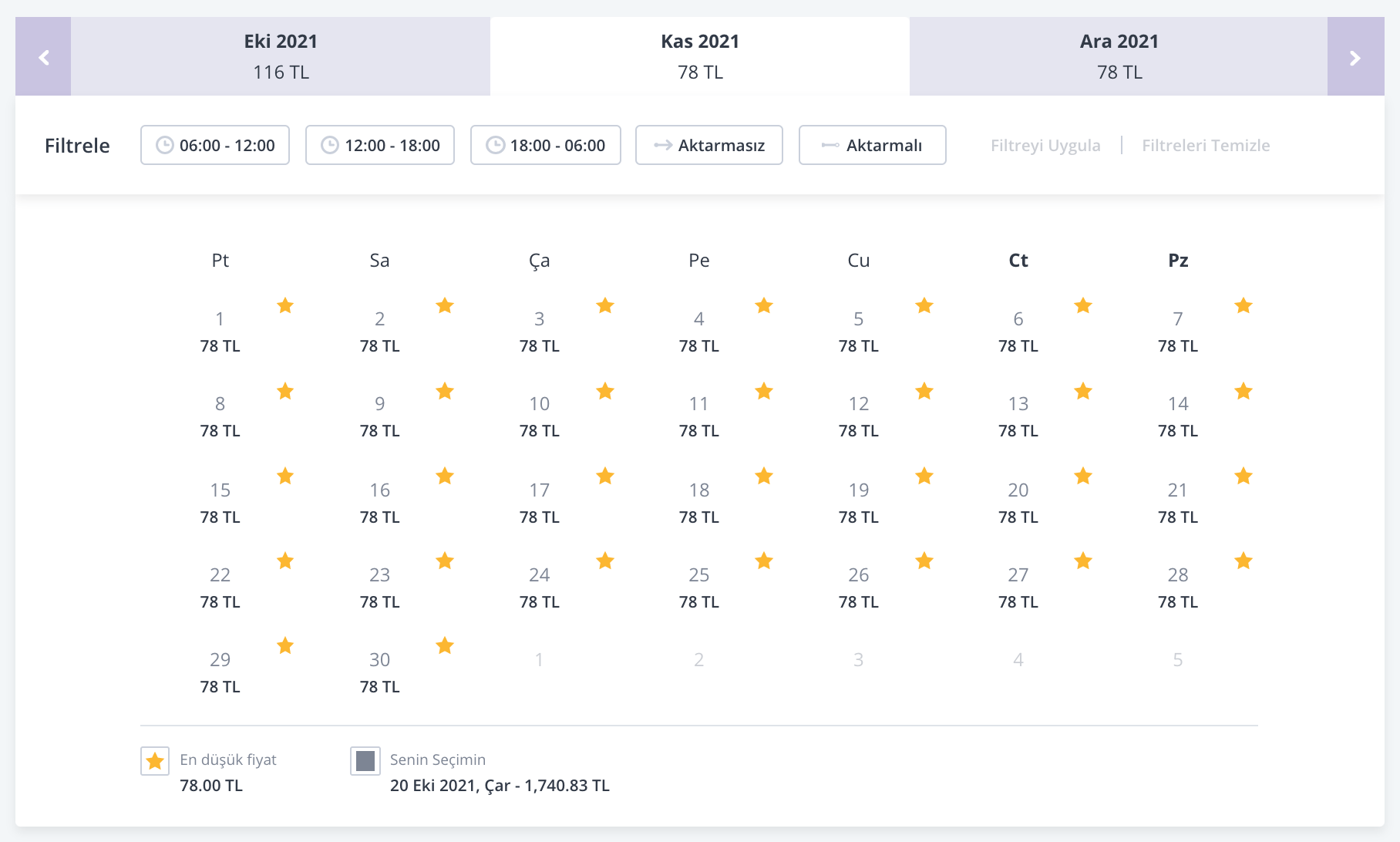Click the star icon on November 21
Viewport: 1400px width, 842px height.
pos(1244,476)
